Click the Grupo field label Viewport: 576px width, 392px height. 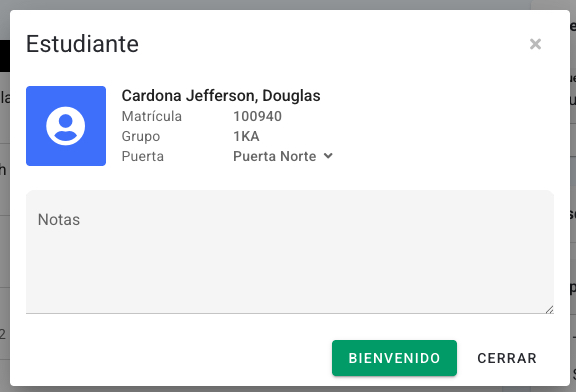[x=141, y=137]
